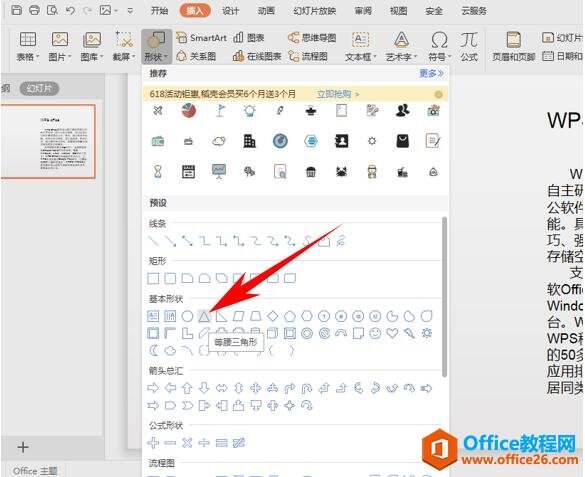The width and height of the screenshot is (585, 477).
Task: Select the multiply sign in 公式形状
Action: tap(187, 443)
